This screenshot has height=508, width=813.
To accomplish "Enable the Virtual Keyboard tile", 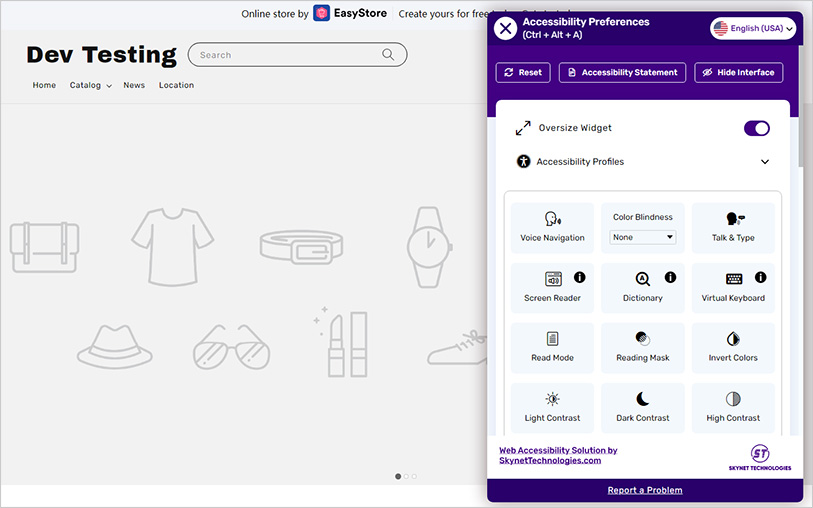I will coord(733,288).
